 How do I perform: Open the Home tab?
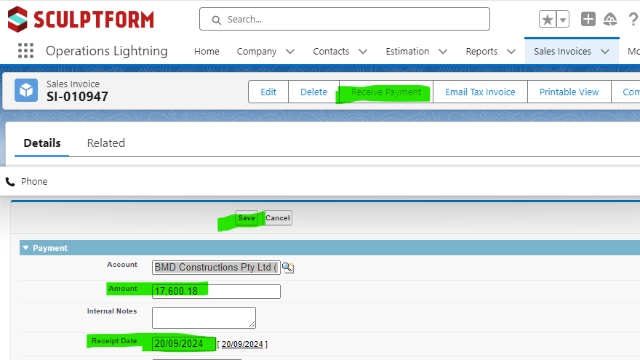[207, 51]
